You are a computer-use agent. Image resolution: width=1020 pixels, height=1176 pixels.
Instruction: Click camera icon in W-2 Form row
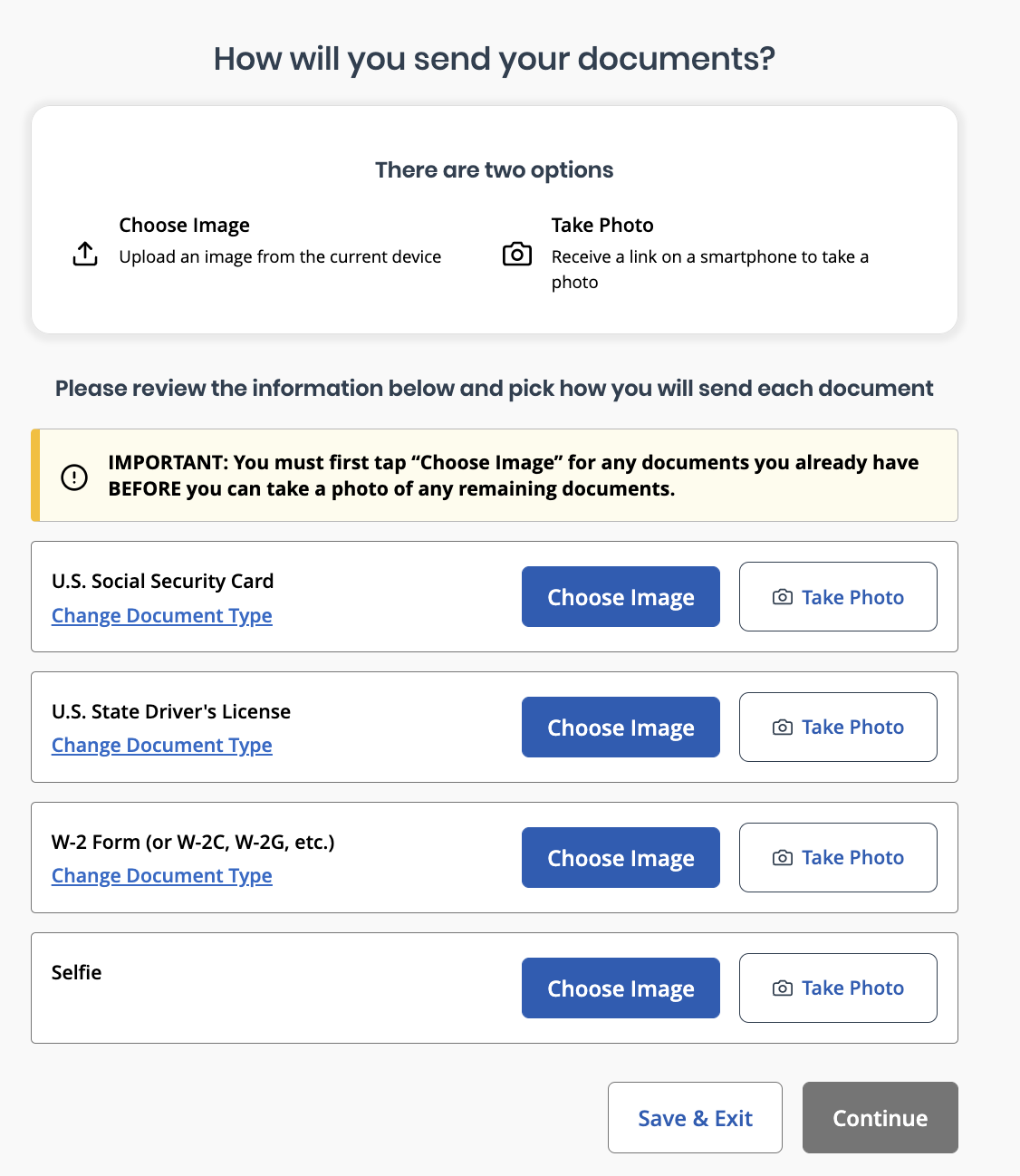[x=783, y=858]
